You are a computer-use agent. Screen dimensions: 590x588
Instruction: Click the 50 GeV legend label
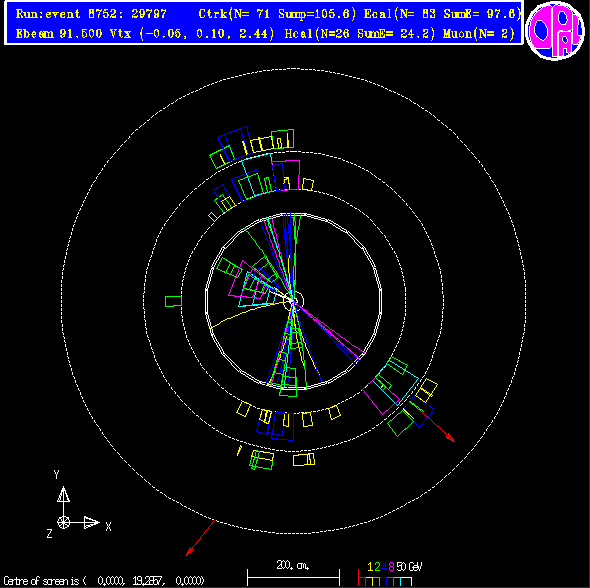[x=409, y=567]
